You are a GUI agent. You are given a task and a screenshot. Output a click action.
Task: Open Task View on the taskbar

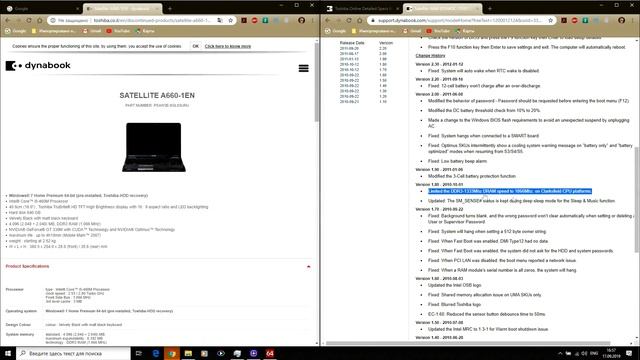(x=139, y=353)
